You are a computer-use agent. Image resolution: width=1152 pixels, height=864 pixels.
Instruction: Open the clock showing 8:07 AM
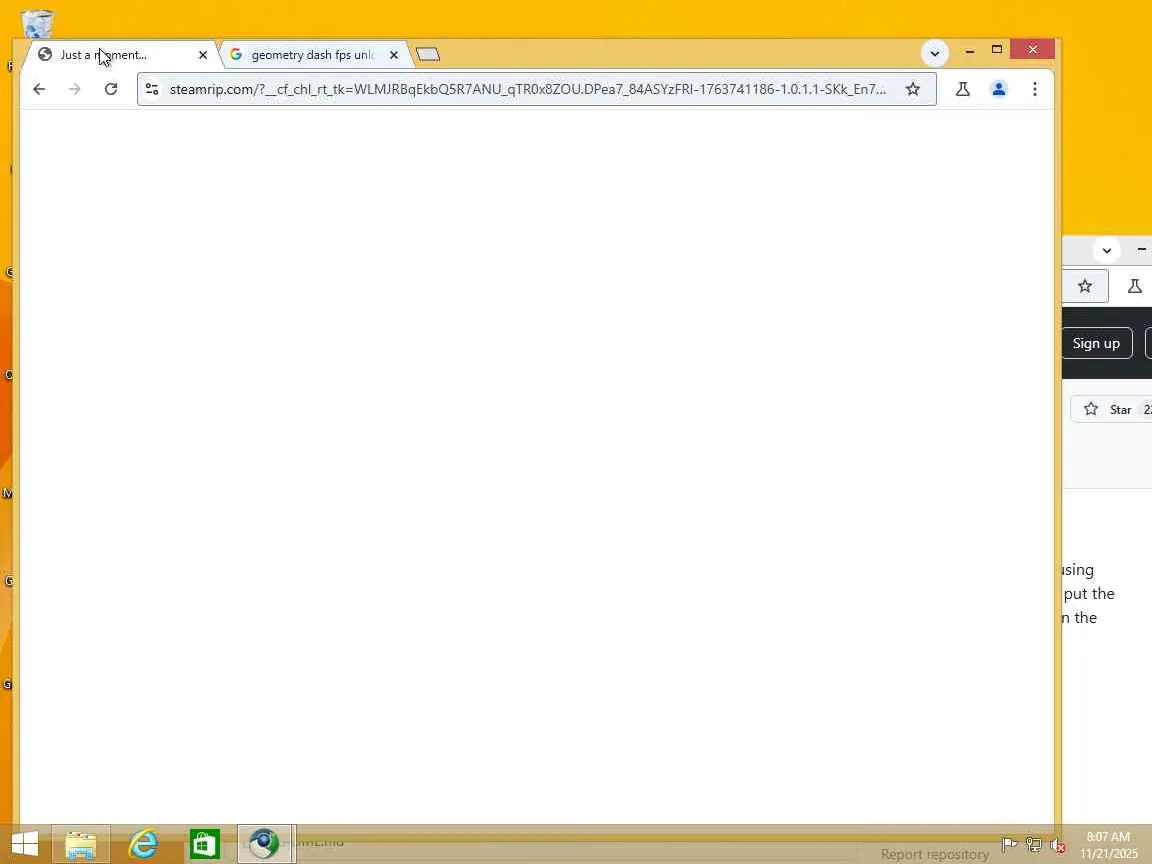1109,845
